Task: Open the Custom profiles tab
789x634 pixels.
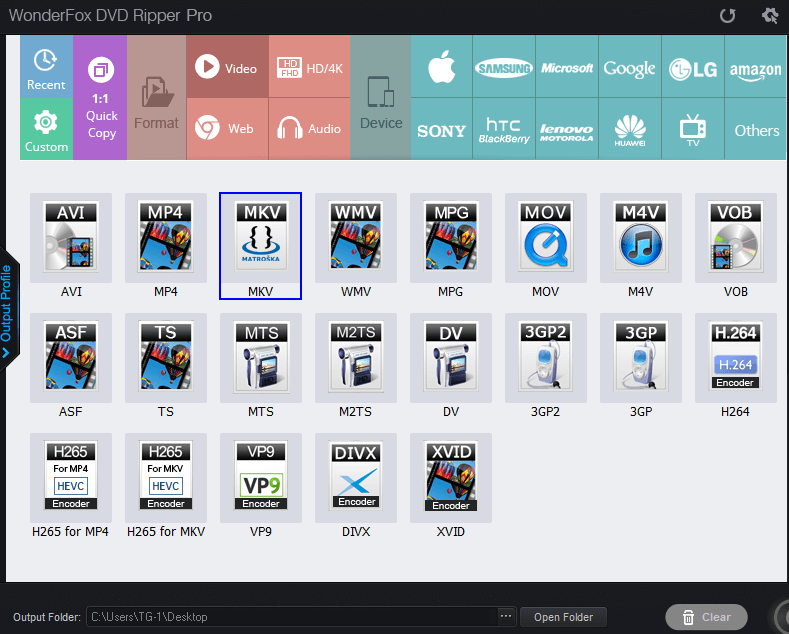Action: [46, 129]
